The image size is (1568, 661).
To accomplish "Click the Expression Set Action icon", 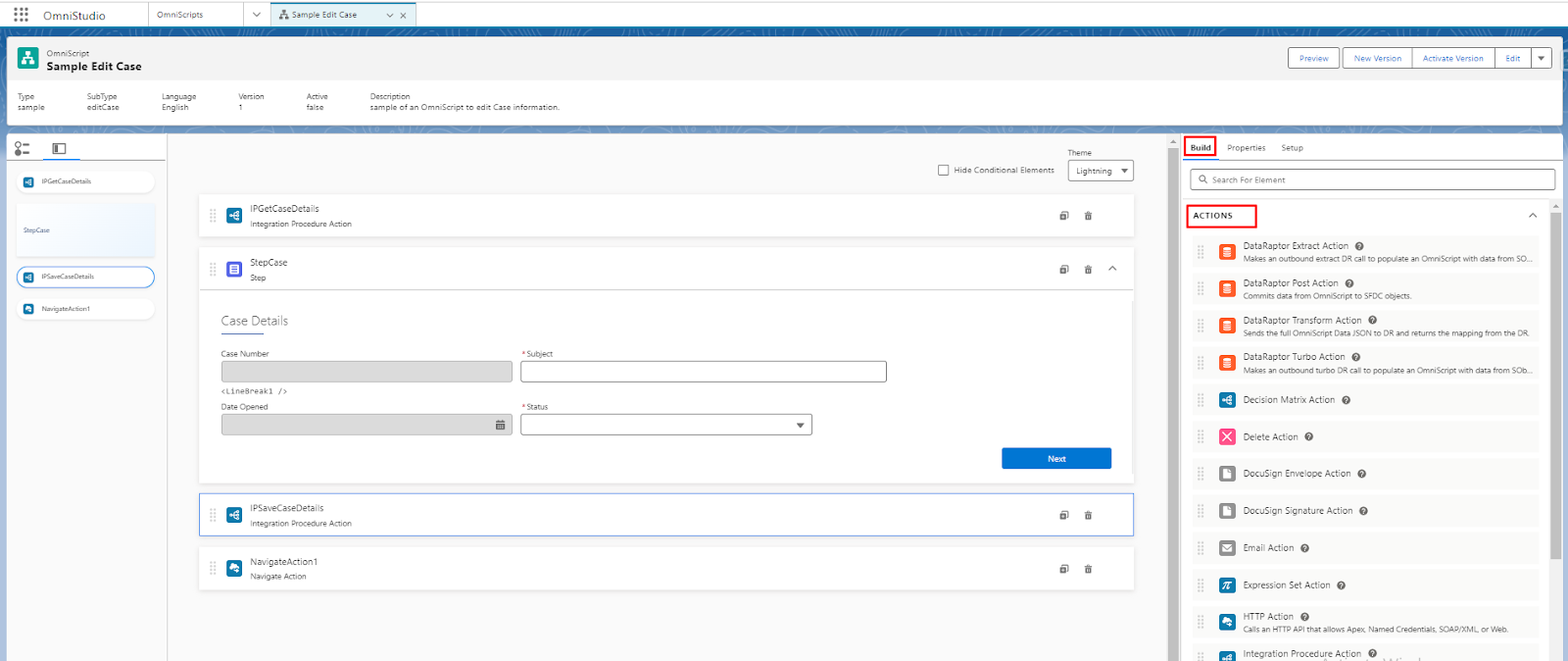I will point(1227,585).
